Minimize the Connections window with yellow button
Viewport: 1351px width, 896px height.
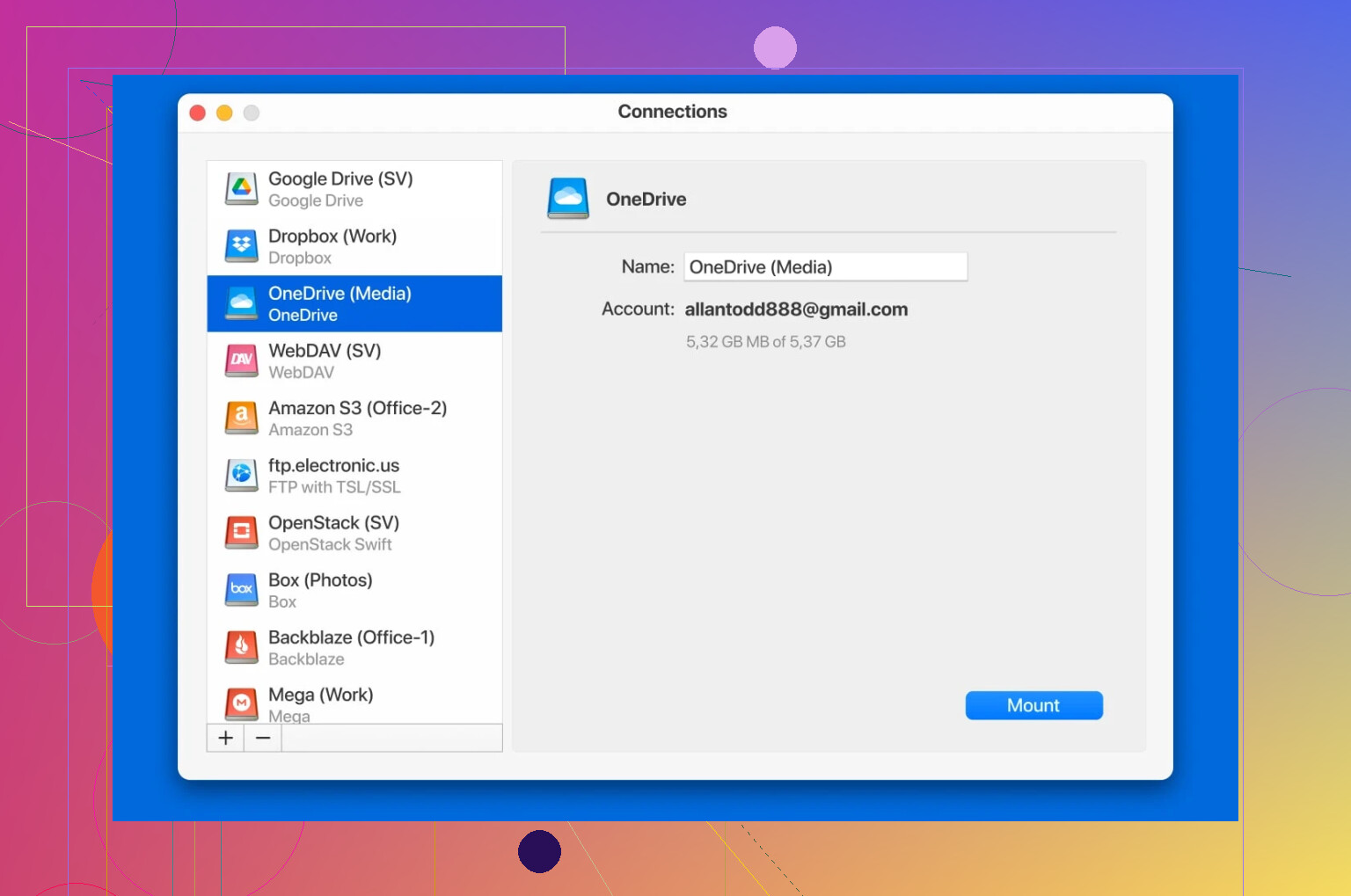click(x=224, y=113)
